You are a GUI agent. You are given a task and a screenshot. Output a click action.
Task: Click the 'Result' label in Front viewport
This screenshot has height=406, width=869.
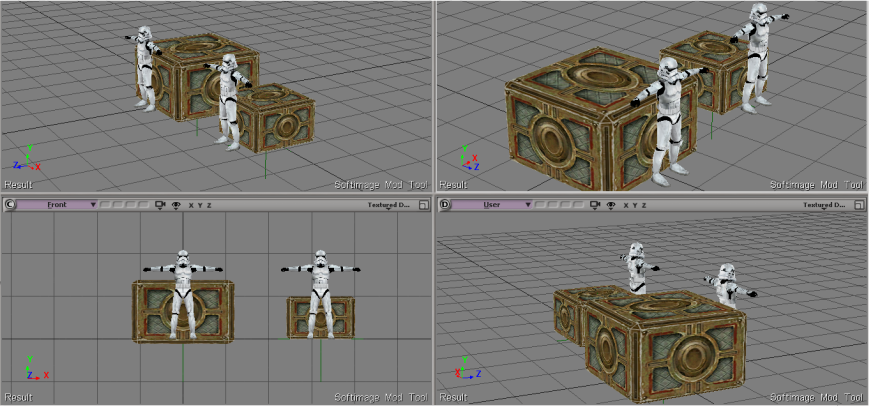tap(18, 397)
